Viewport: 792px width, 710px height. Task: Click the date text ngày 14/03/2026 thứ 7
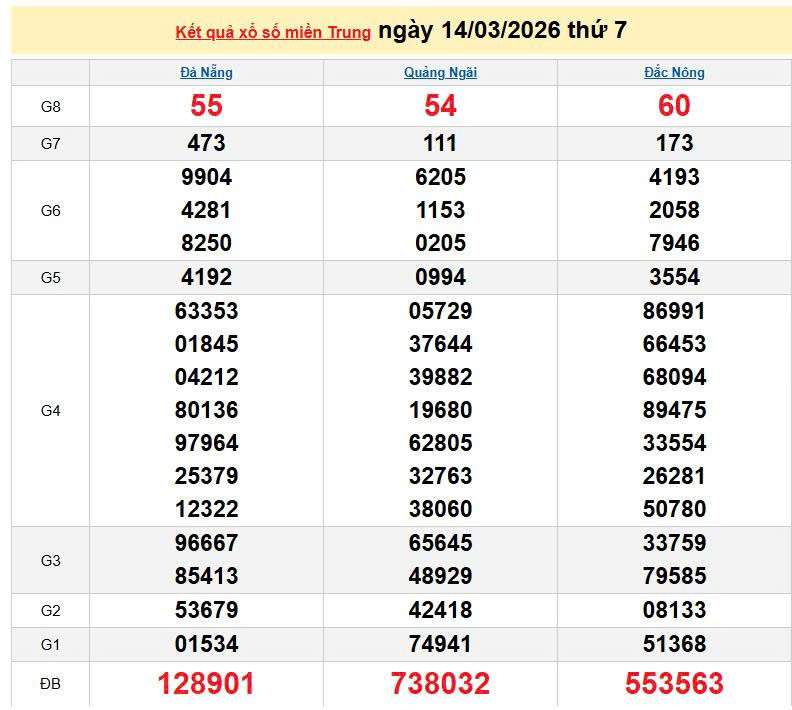(x=503, y=30)
